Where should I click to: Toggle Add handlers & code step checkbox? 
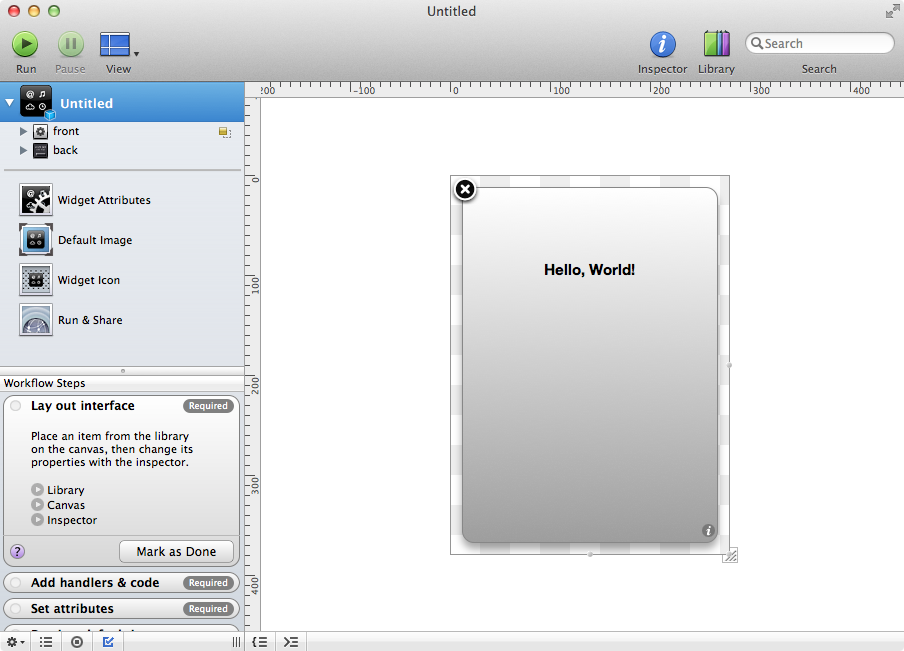pyautogui.click(x=16, y=582)
